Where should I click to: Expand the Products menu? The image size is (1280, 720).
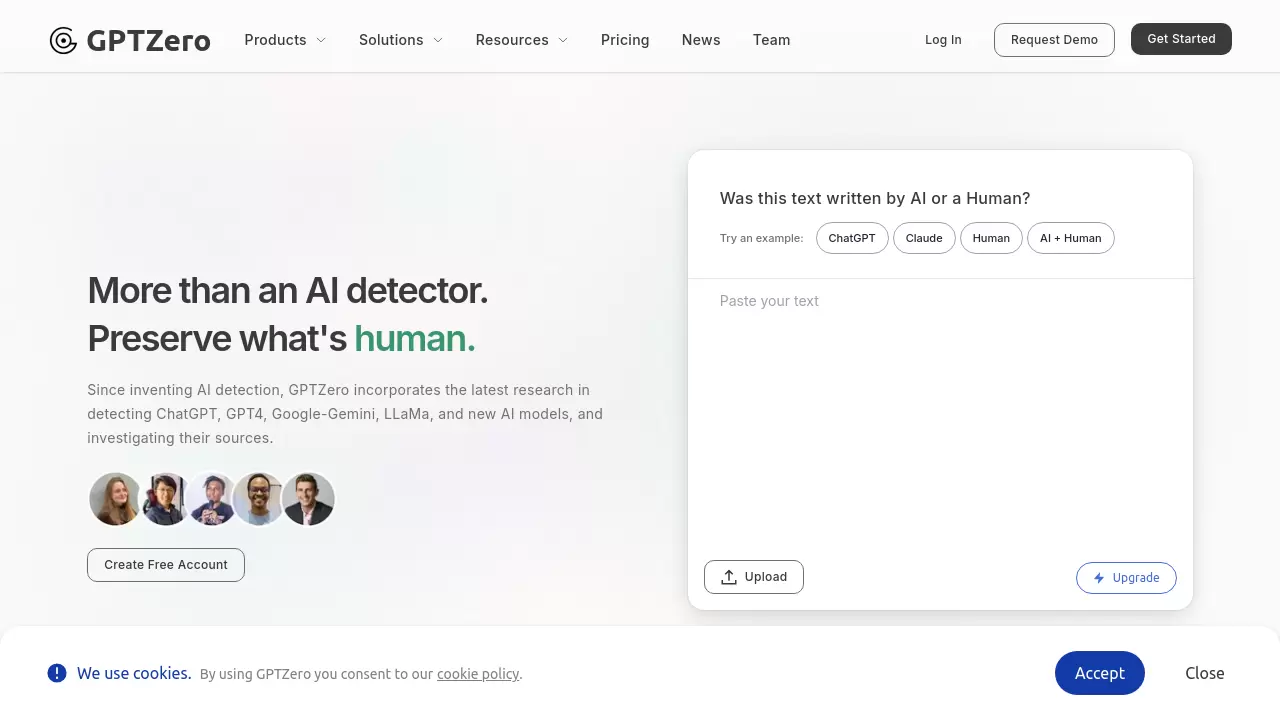285,40
